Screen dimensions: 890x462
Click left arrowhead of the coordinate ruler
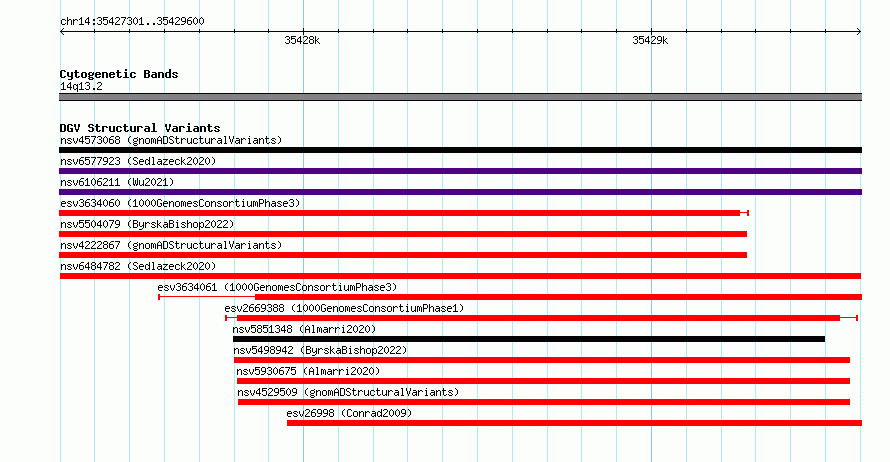pyautogui.click(x=62, y=32)
